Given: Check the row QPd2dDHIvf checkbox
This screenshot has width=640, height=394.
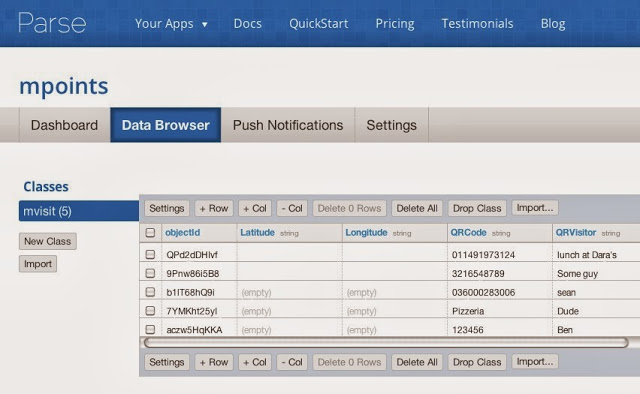Looking at the screenshot, I should click(x=150, y=255).
